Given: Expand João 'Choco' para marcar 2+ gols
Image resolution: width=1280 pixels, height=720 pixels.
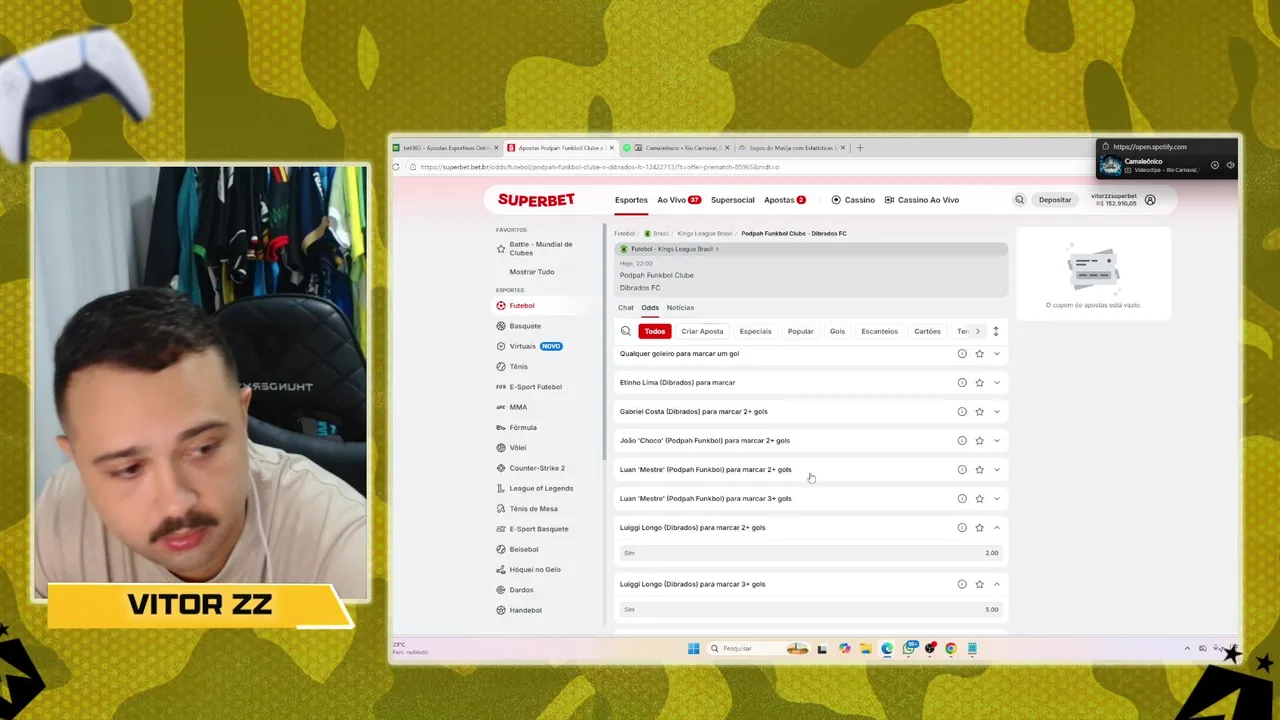Looking at the screenshot, I should [x=996, y=441].
